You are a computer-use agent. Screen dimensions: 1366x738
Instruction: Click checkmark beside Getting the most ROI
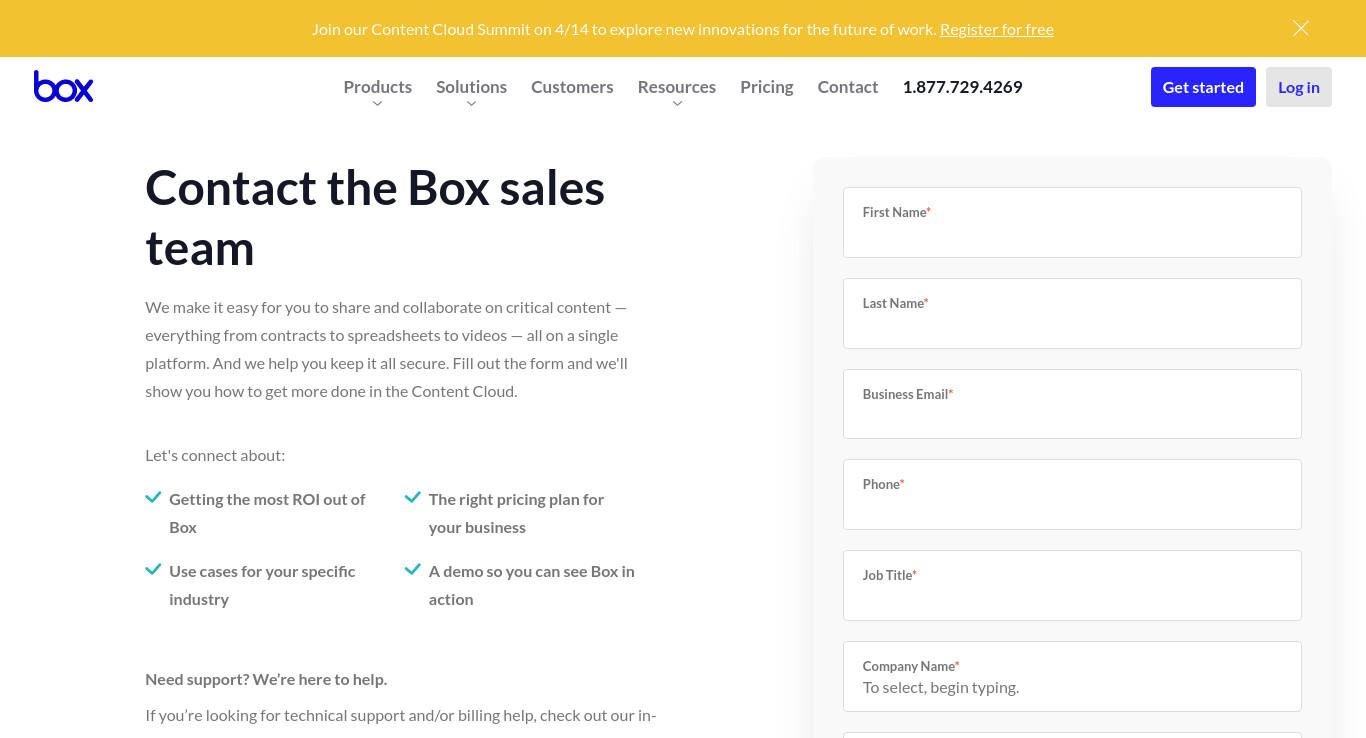[x=153, y=497]
